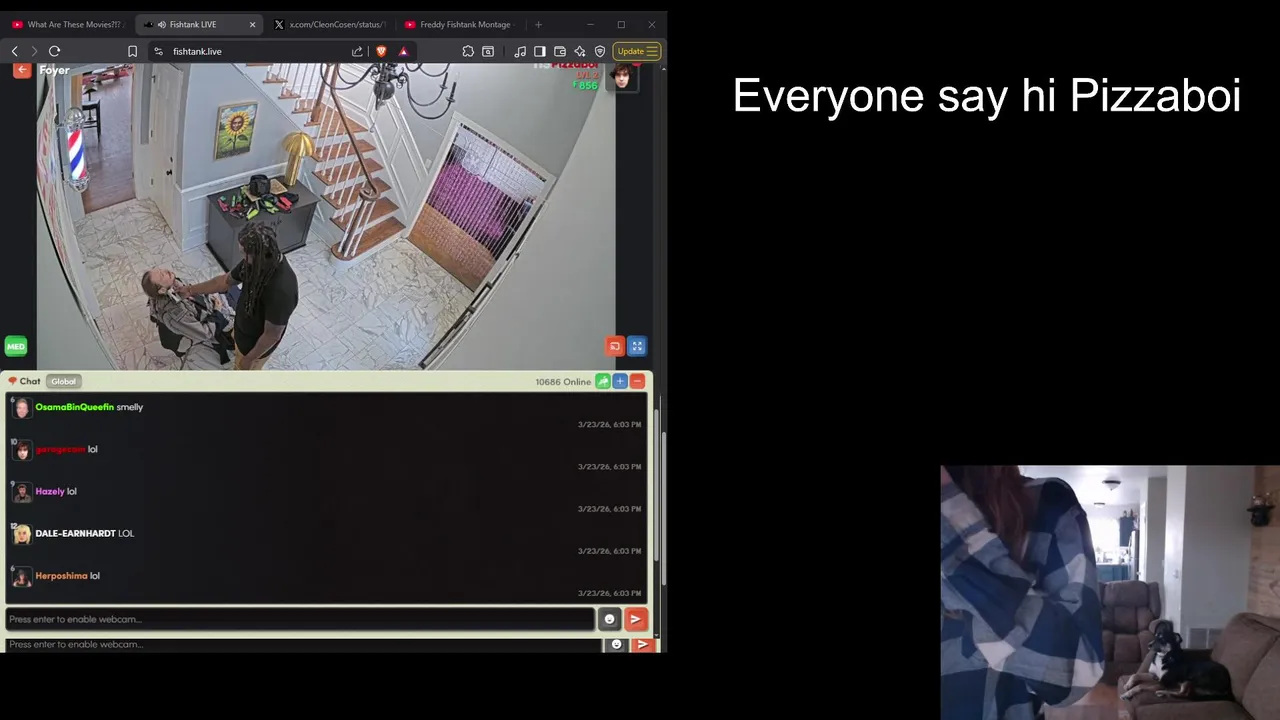Click garagecam's user name in chat
The height and width of the screenshot is (720, 1280).
pyautogui.click(x=60, y=449)
